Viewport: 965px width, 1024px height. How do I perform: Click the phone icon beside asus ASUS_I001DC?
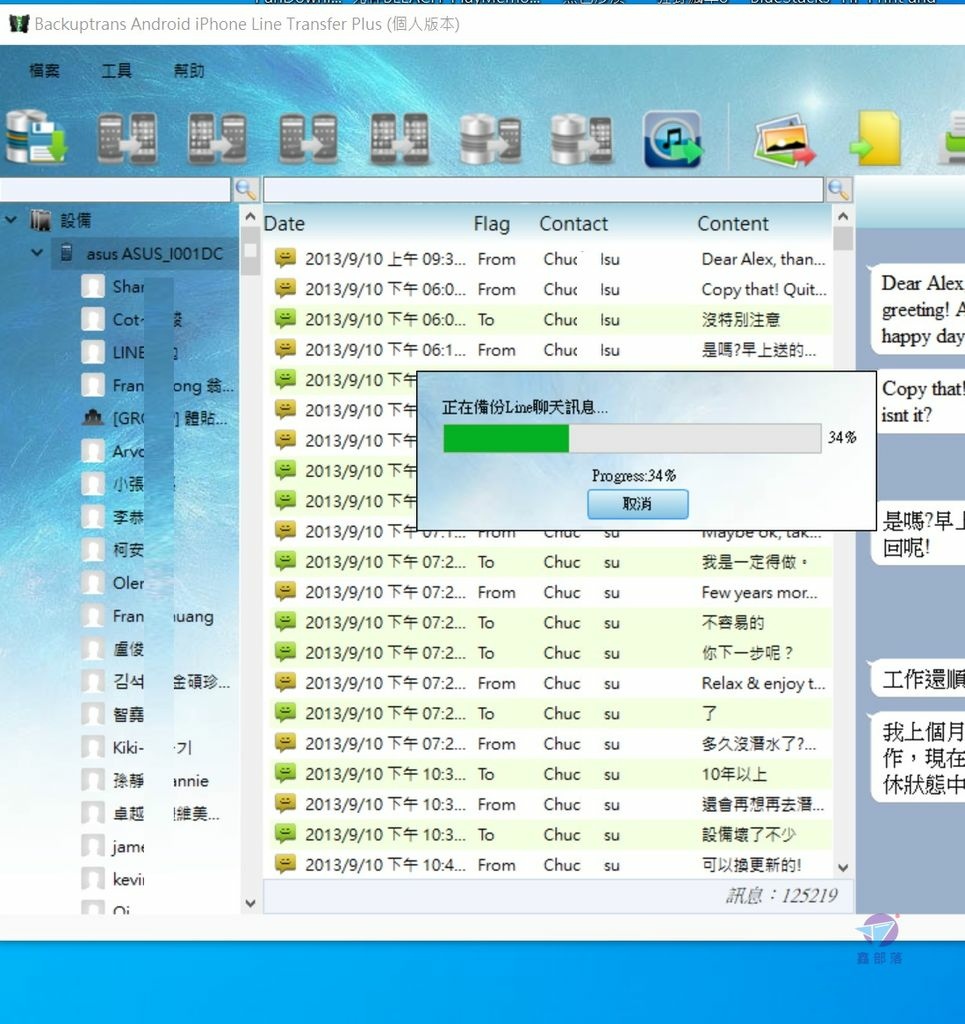[x=67, y=253]
